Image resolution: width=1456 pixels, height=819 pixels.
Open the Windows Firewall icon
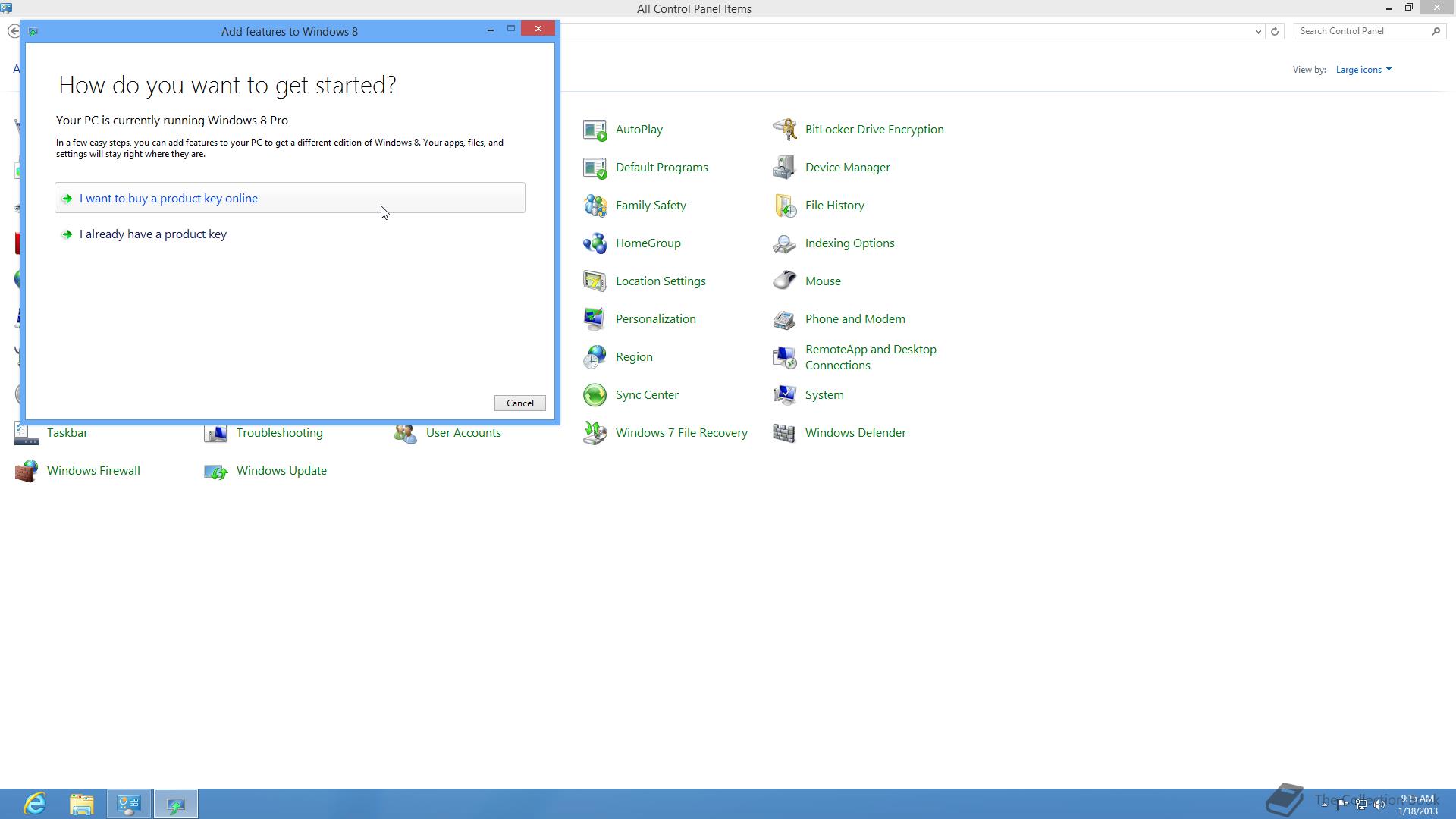[27, 471]
